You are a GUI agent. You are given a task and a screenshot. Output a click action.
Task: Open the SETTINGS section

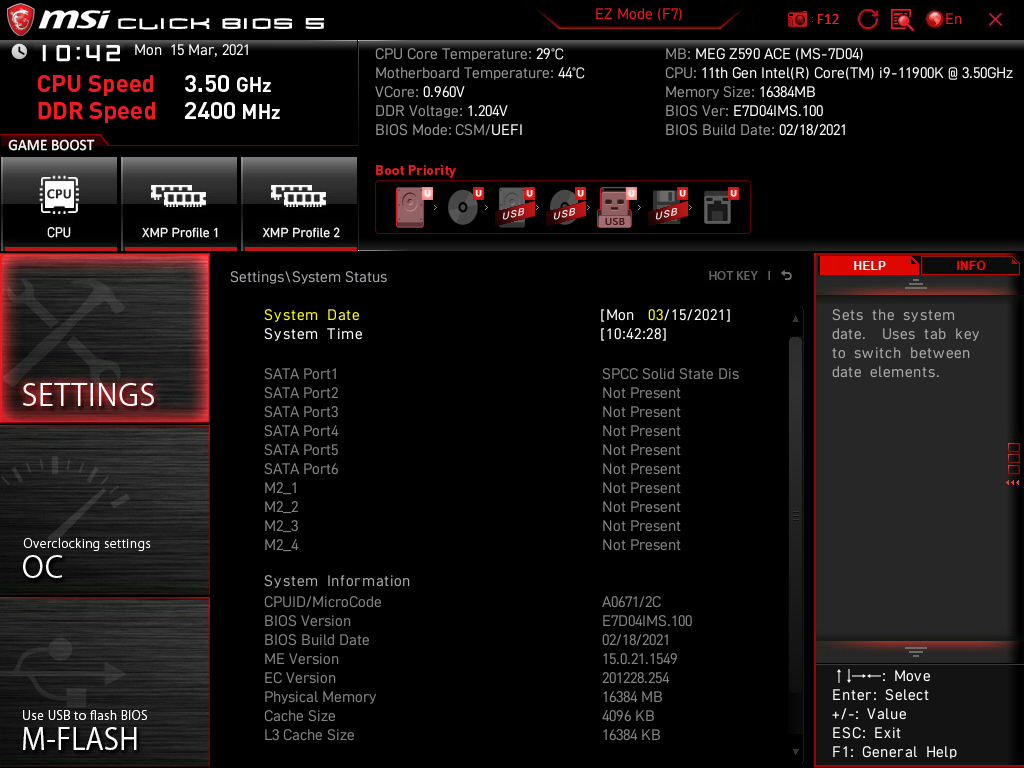(104, 338)
